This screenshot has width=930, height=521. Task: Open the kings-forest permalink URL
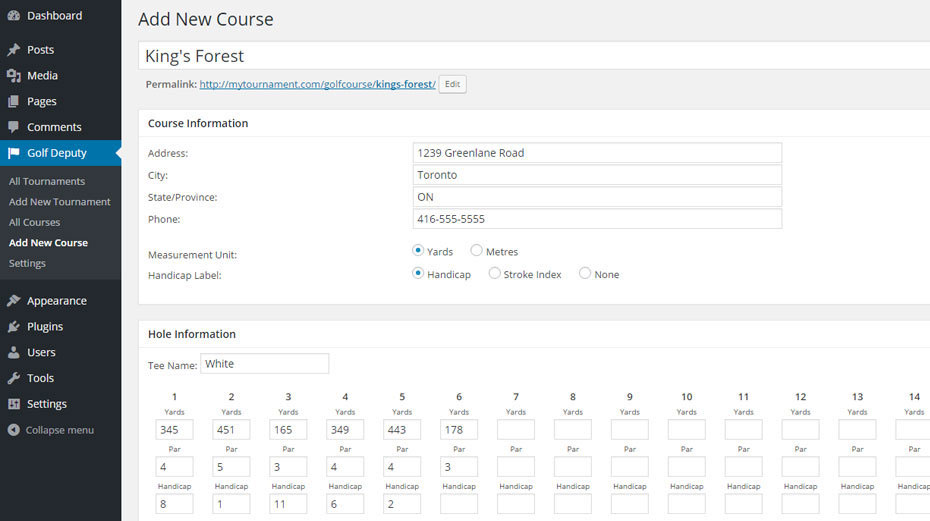click(317, 84)
